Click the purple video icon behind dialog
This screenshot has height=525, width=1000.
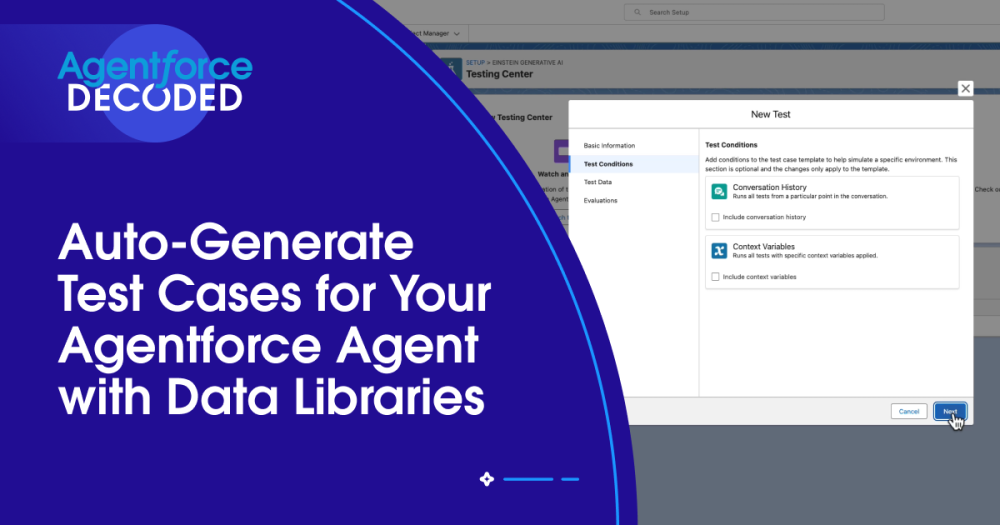561,150
